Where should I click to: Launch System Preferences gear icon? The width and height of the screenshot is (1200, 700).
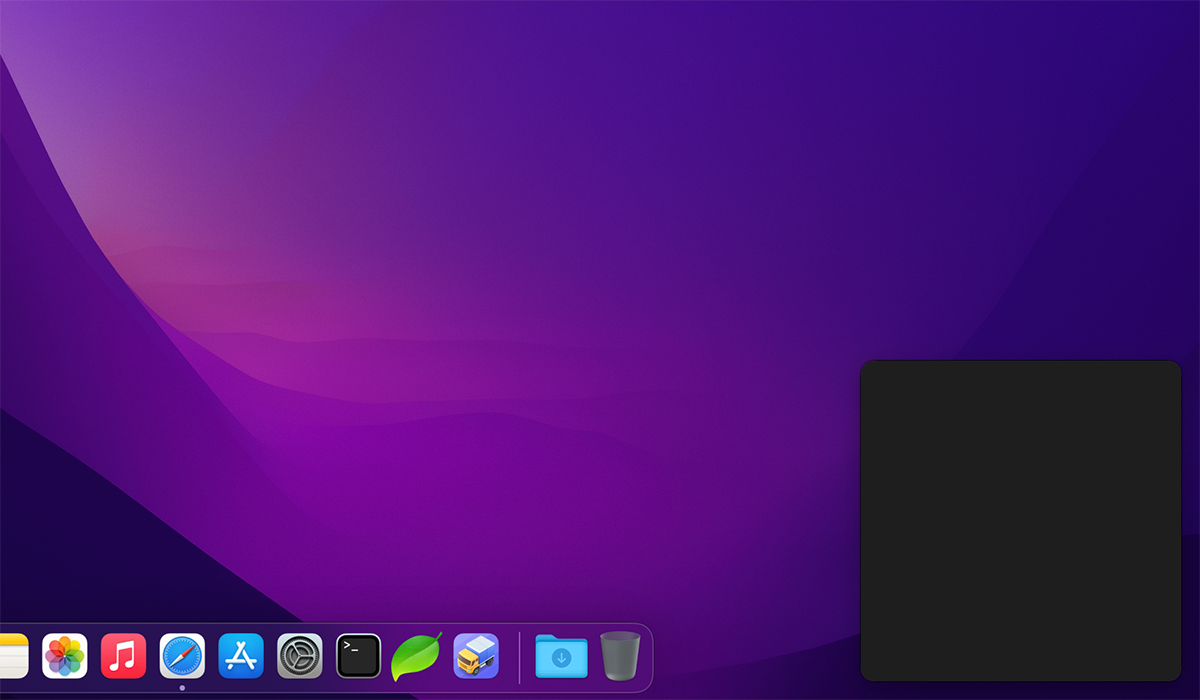coord(300,657)
